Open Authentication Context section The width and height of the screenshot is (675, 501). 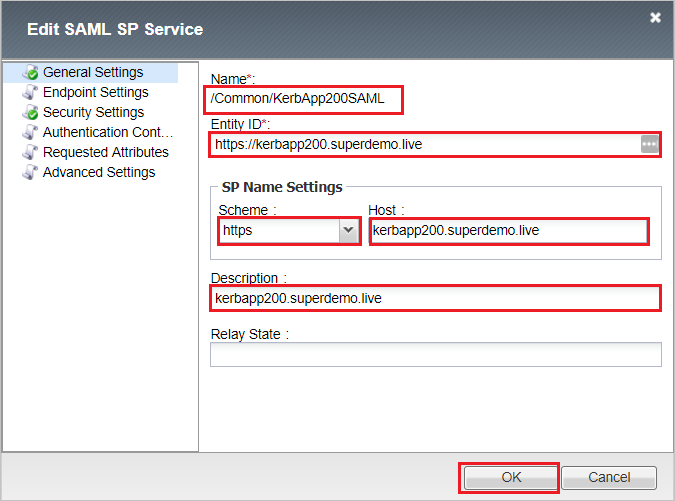coord(108,132)
